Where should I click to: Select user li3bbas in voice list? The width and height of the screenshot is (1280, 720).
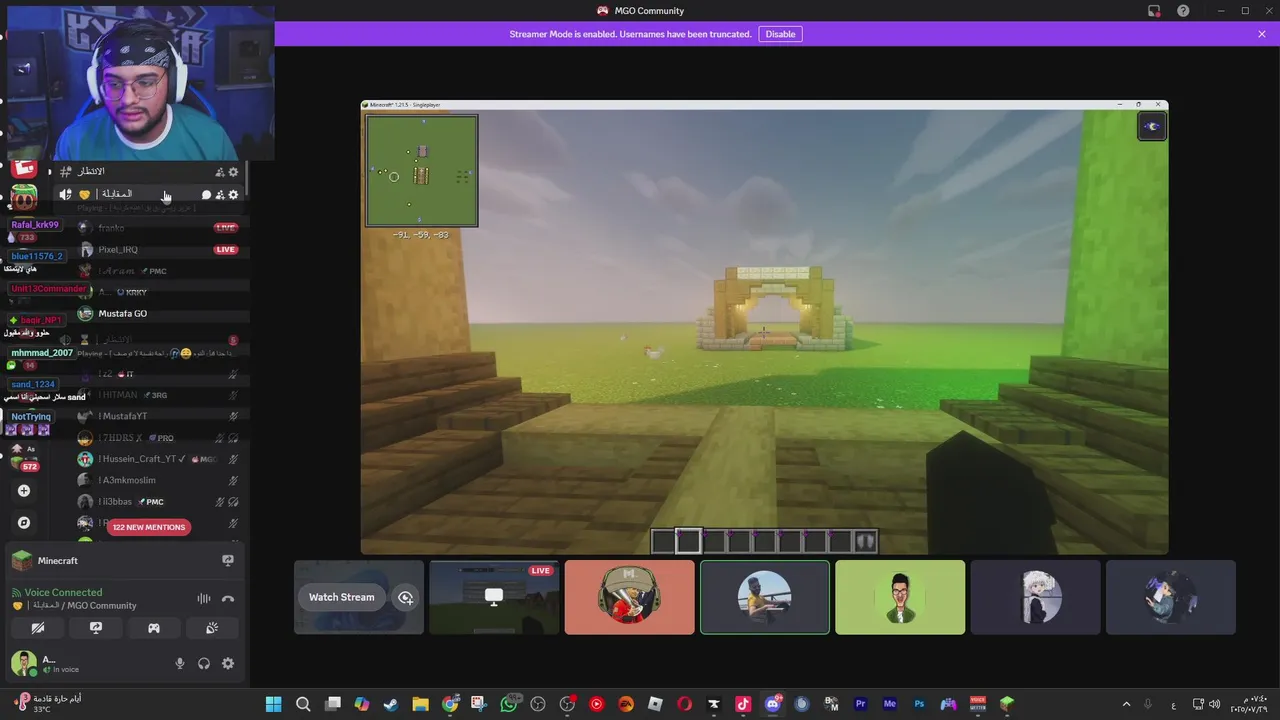(160, 502)
